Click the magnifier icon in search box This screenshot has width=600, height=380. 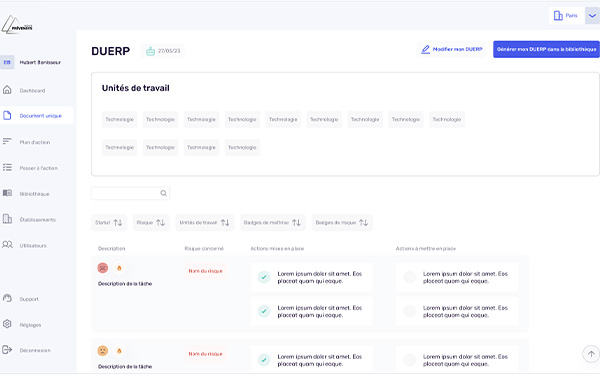tap(163, 193)
